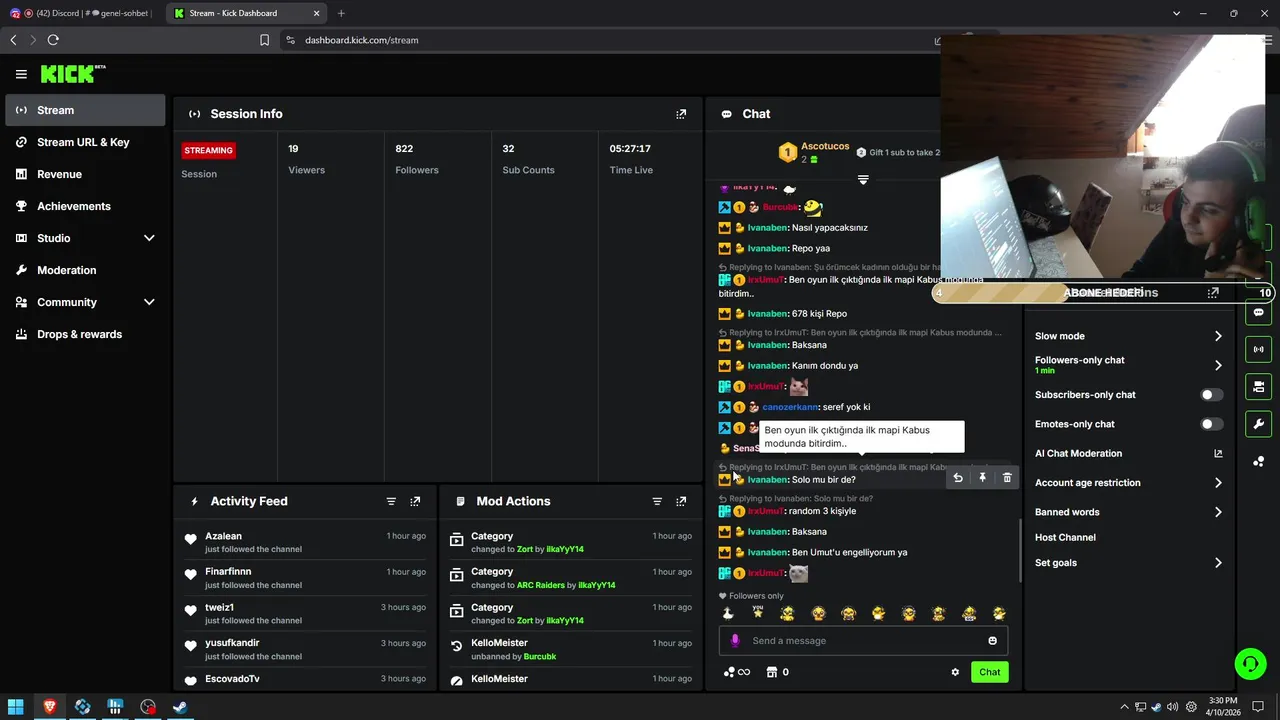
Task: Switch to the Discord browser tab
Action: 82,13
